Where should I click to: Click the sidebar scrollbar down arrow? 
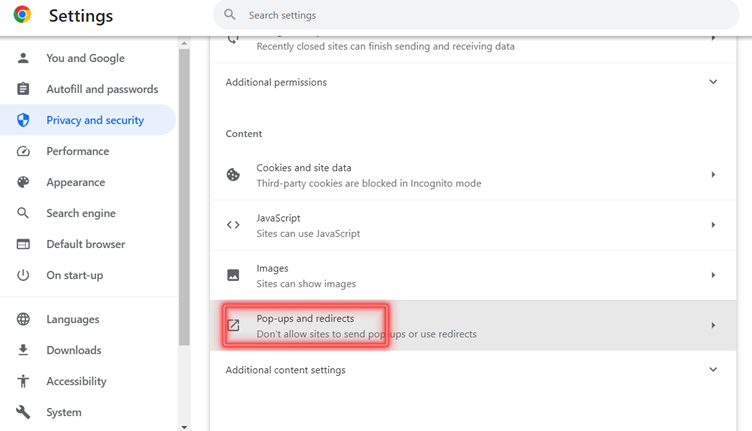click(184, 427)
